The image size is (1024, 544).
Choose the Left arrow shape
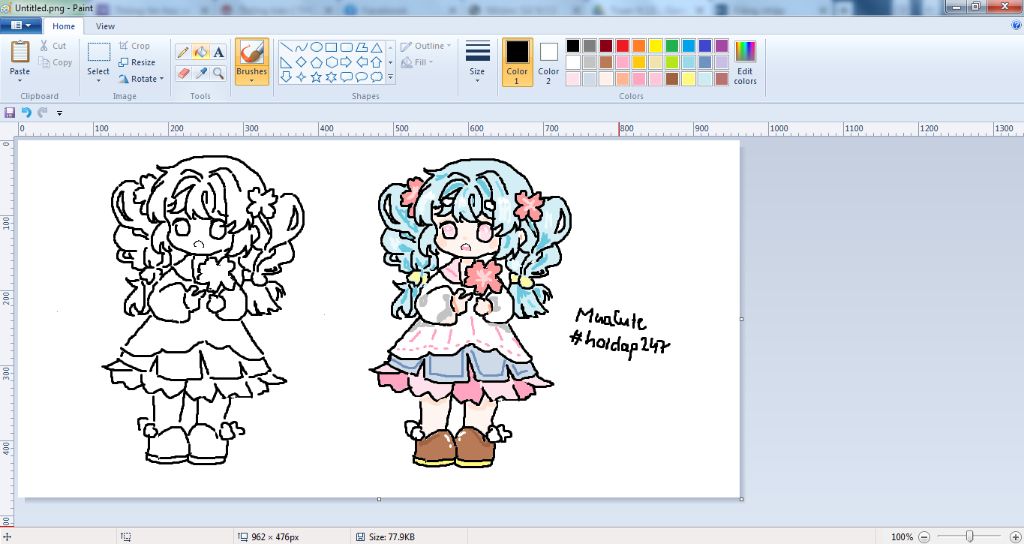click(x=361, y=62)
